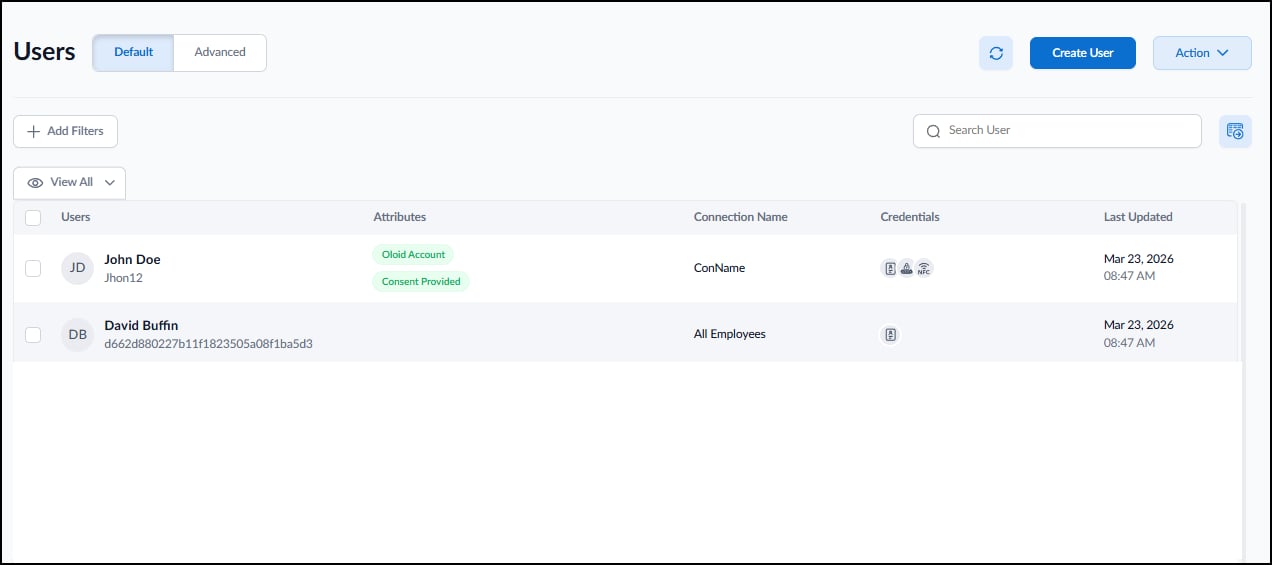Click David Buffin's badge credential icon
The image size is (1272, 565).
[890, 334]
